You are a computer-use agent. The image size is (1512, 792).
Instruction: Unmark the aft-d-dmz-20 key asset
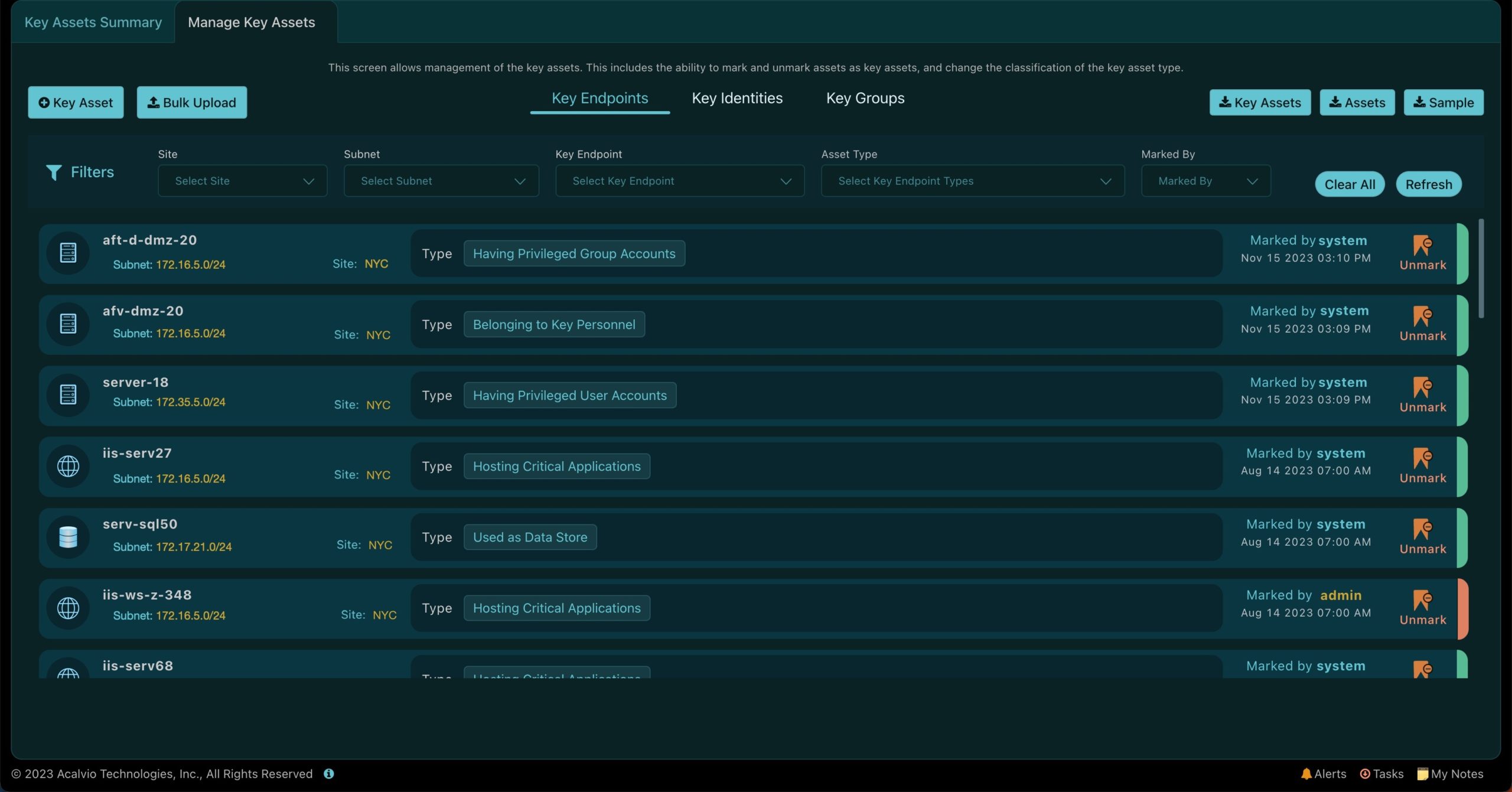pyautogui.click(x=1423, y=253)
